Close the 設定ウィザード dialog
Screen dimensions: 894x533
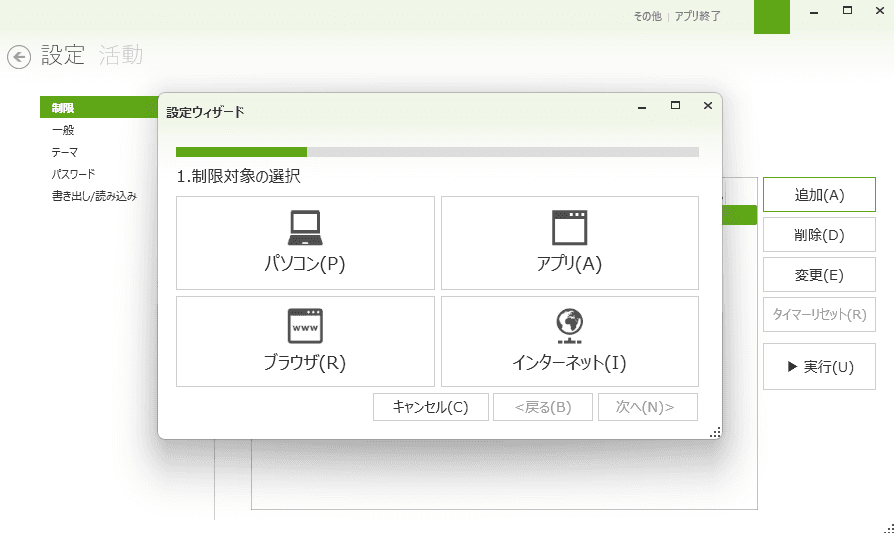[708, 105]
